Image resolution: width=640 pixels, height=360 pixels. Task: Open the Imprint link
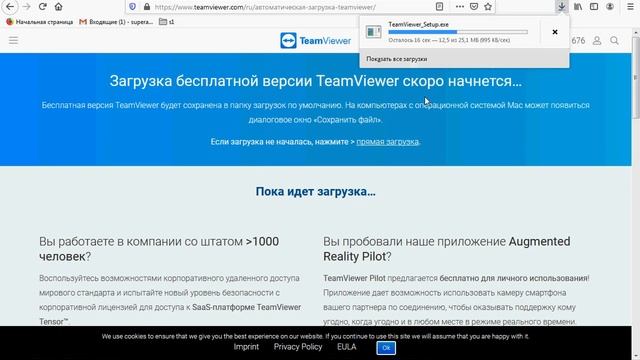click(246, 347)
